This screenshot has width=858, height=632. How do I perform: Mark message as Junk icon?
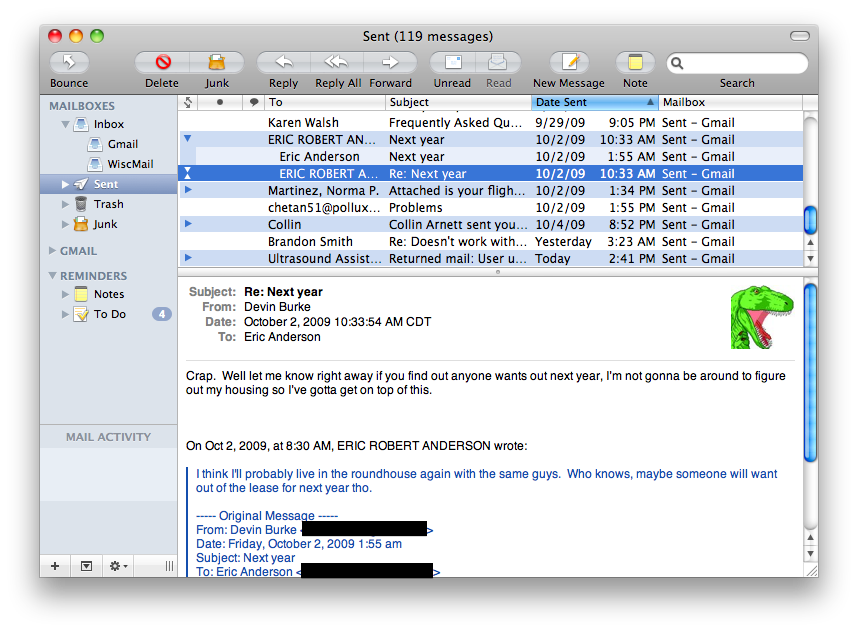(217, 62)
